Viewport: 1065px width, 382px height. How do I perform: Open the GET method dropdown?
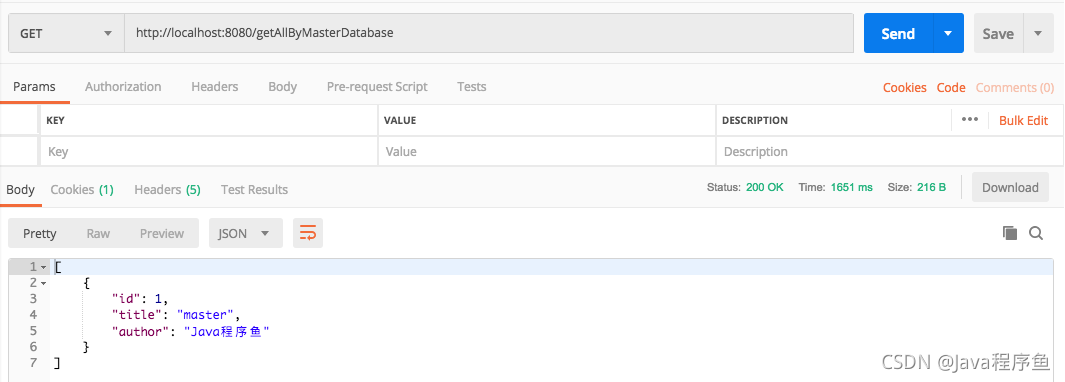point(66,33)
